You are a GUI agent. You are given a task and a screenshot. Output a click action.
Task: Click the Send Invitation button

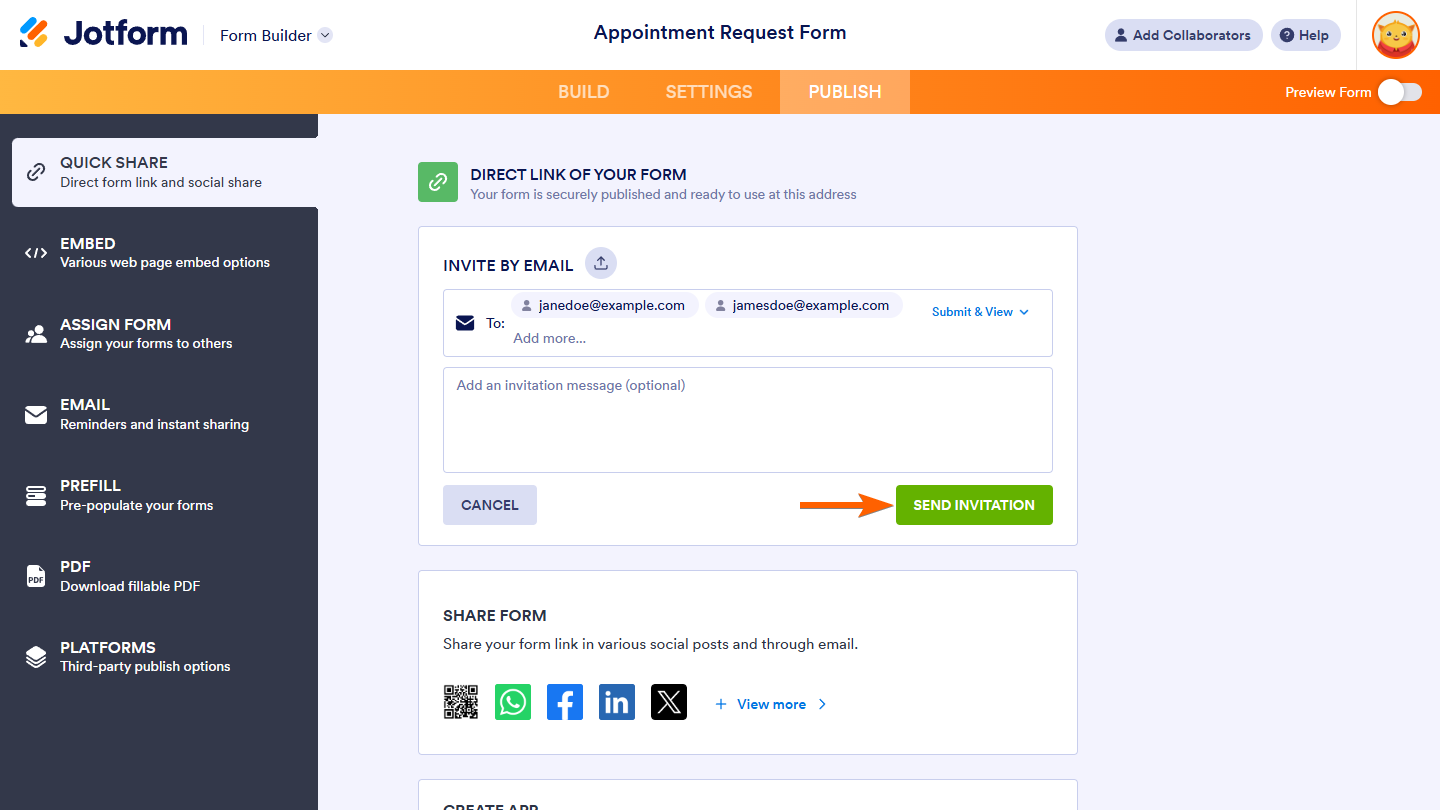pos(974,505)
